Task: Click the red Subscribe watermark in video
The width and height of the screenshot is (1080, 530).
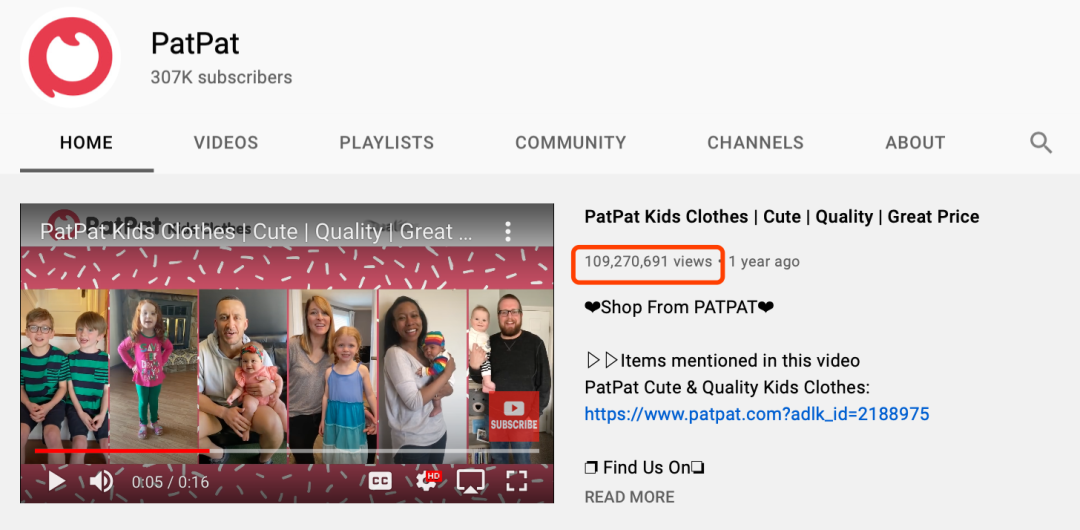Action: (514, 416)
